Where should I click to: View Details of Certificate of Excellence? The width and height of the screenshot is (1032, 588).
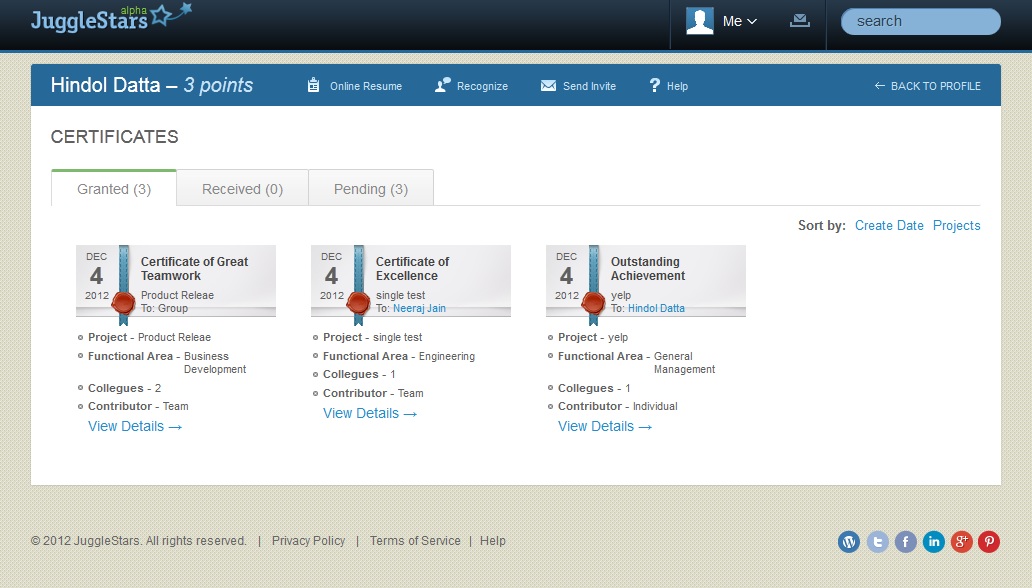point(370,414)
